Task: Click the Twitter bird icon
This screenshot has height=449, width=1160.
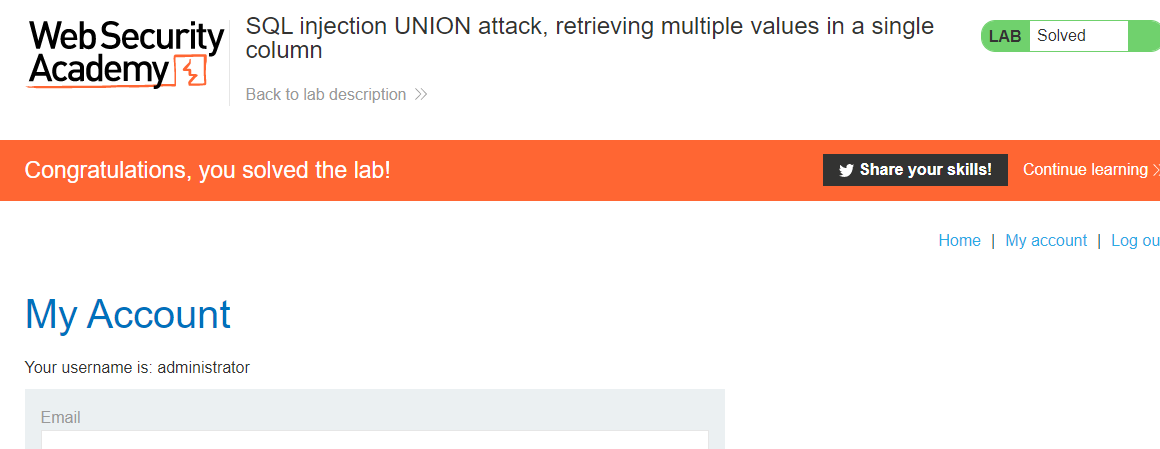Action: [846, 170]
